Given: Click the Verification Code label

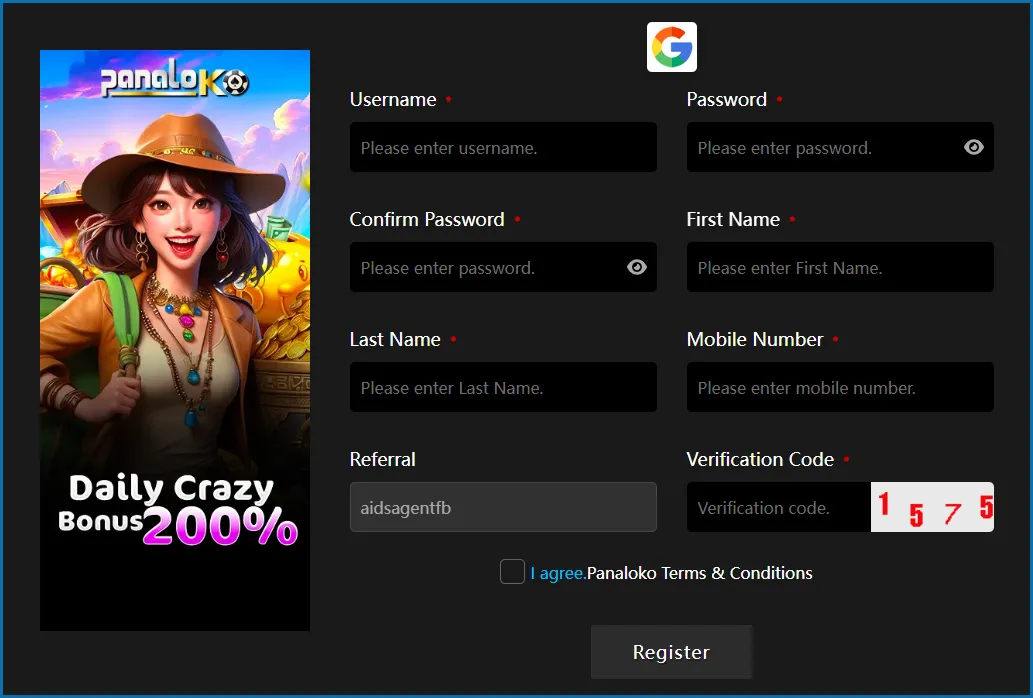Looking at the screenshot, I should pos(760,459).
